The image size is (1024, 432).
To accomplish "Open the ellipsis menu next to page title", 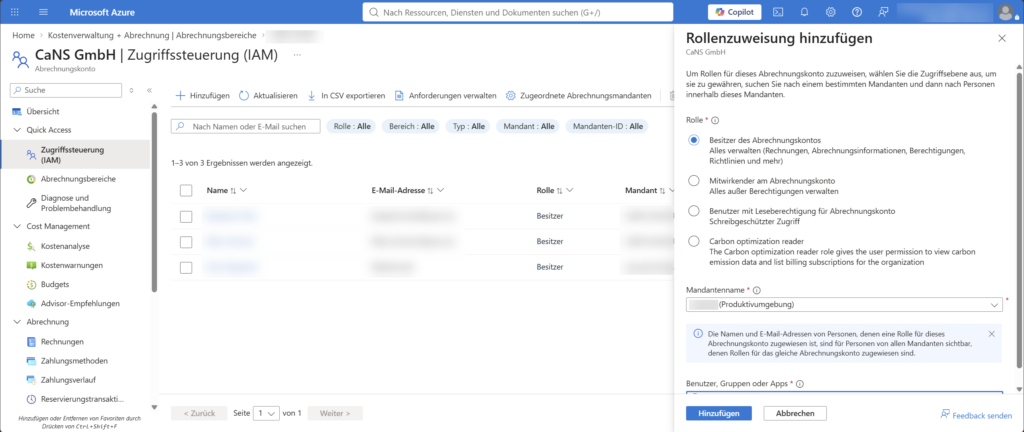I will (297, 55).
